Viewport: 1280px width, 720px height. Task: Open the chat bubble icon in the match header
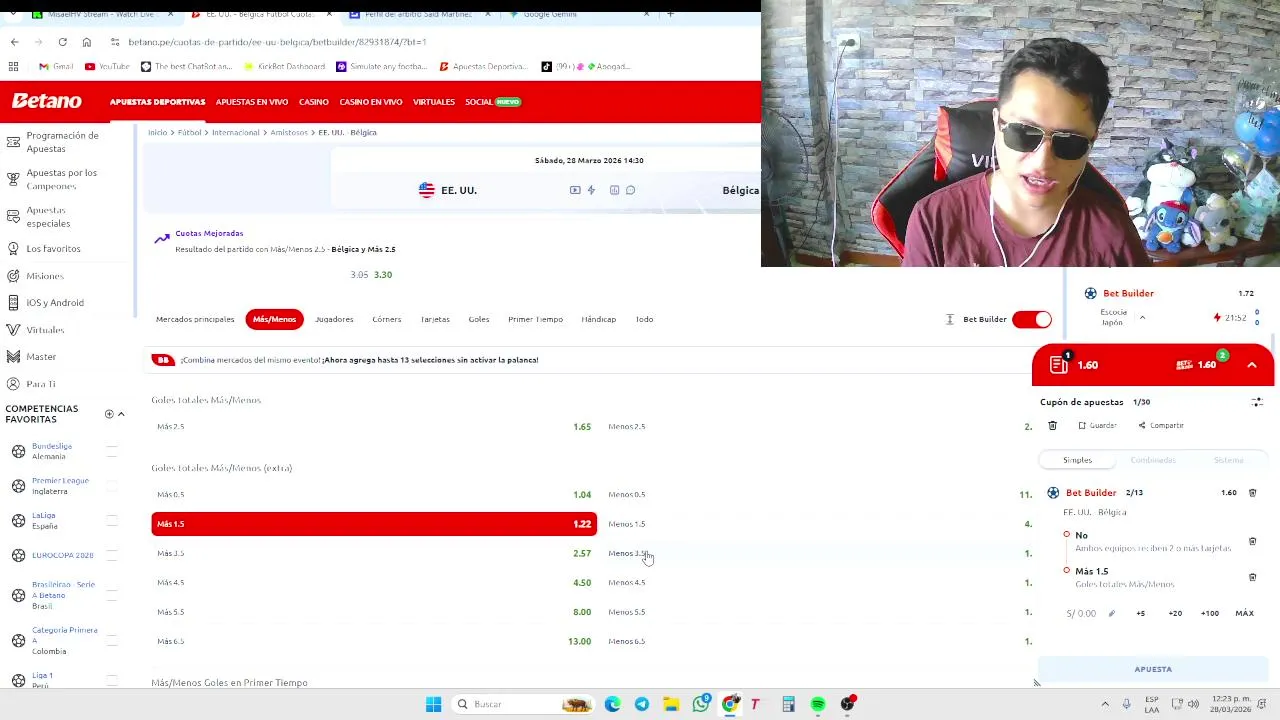click(x=630, y=190)
